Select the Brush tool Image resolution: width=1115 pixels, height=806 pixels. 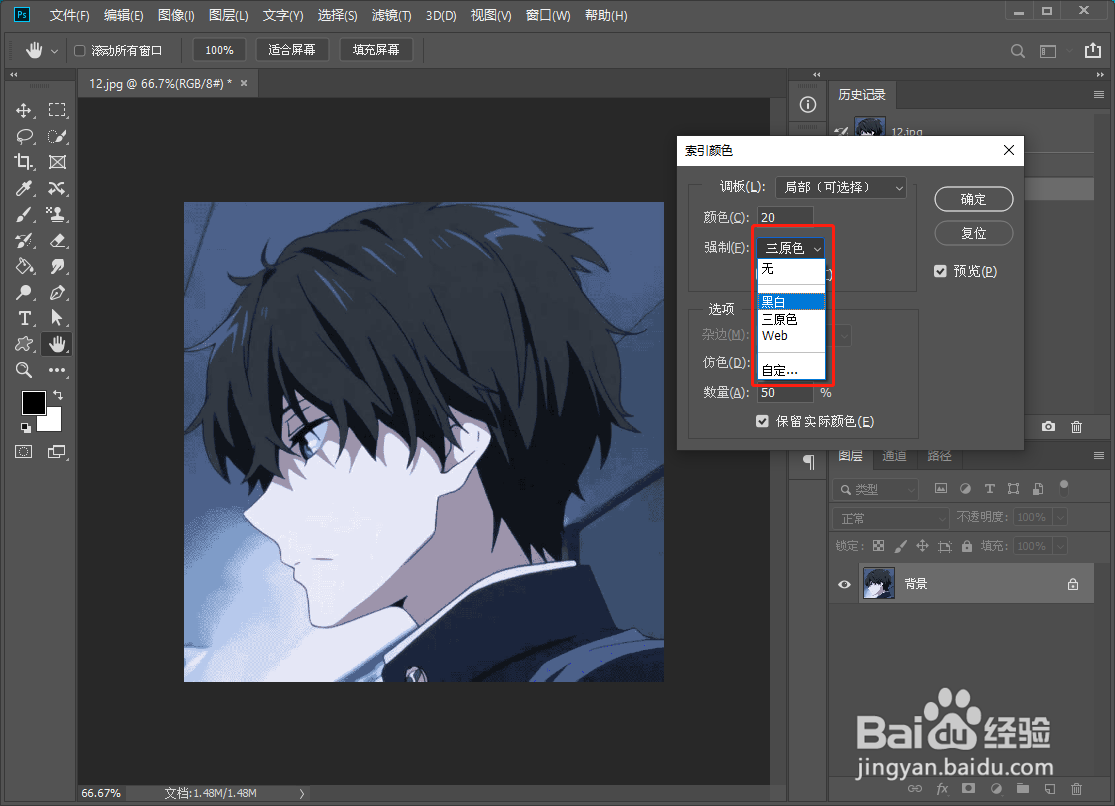(23, 214)
